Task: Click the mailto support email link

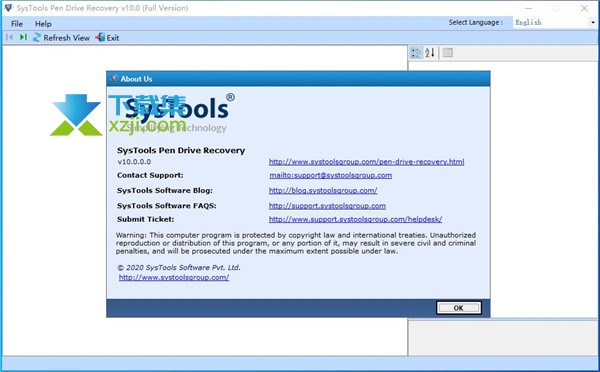Action: coord(331,175)
